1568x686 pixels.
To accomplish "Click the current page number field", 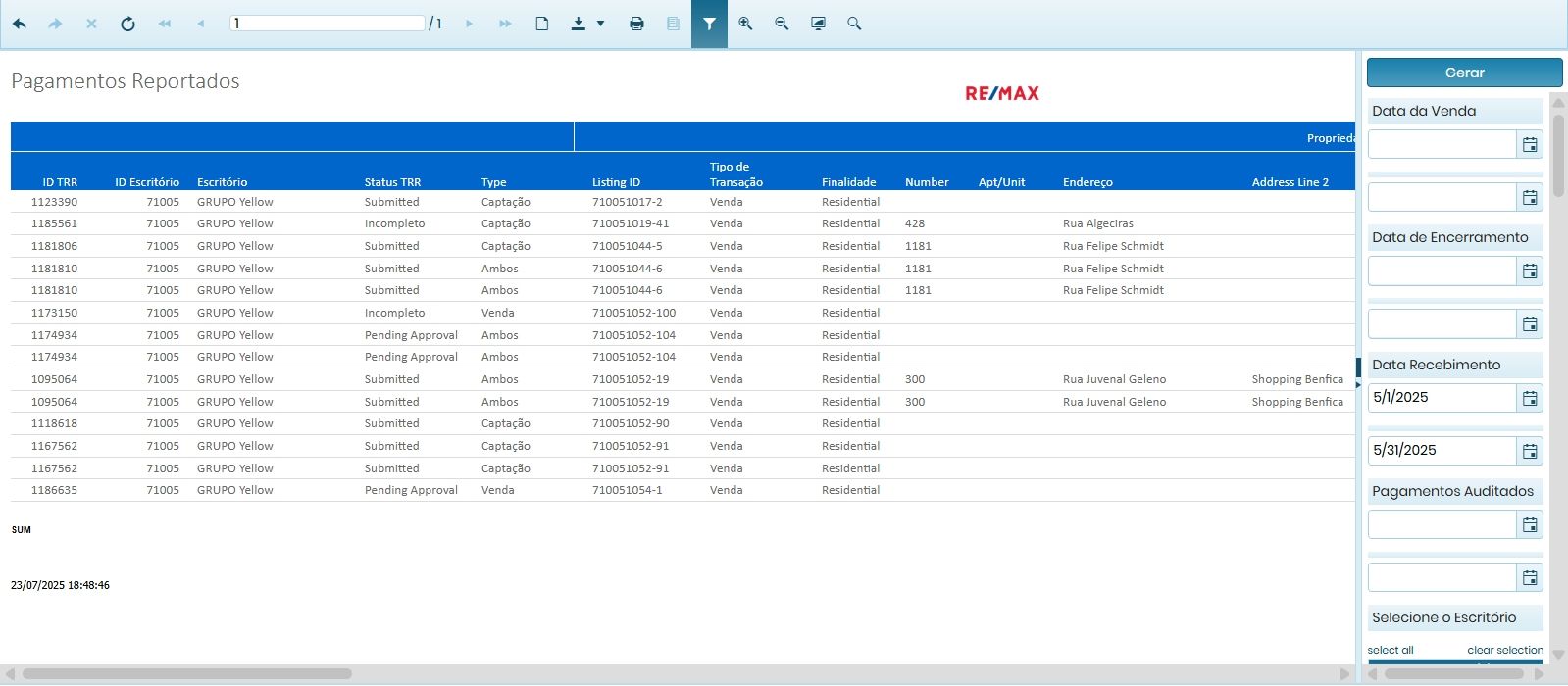I will pyautogui.click(x=328, y=23).
